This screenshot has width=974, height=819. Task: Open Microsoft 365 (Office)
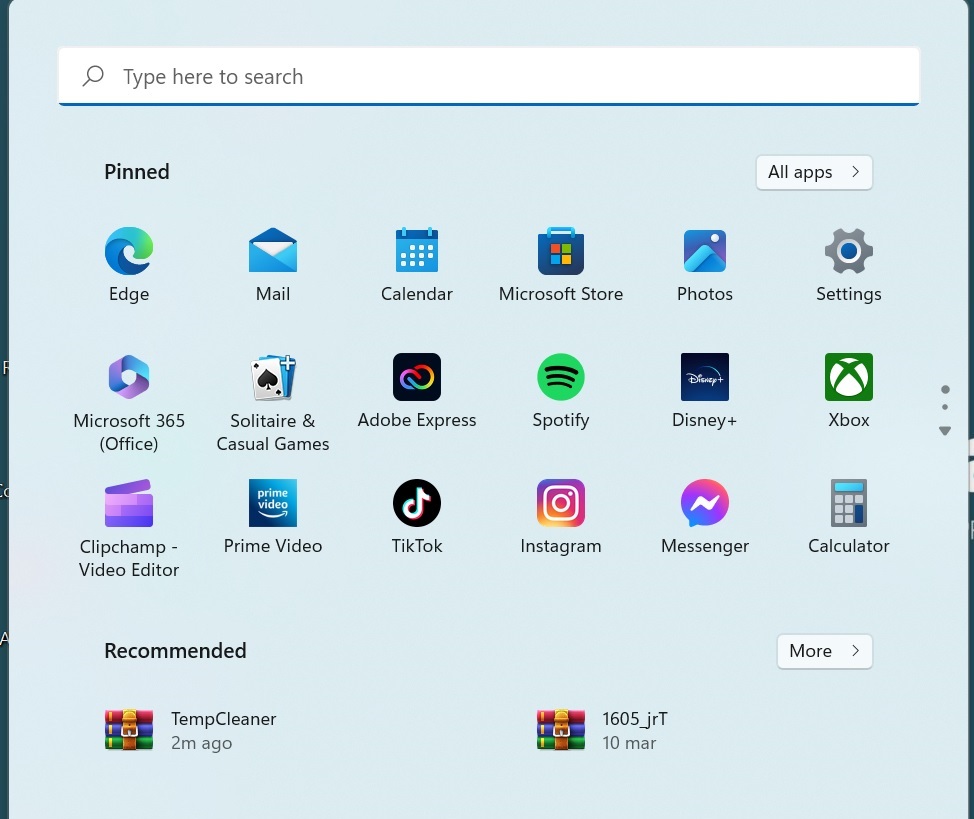[x=129, y=402]
